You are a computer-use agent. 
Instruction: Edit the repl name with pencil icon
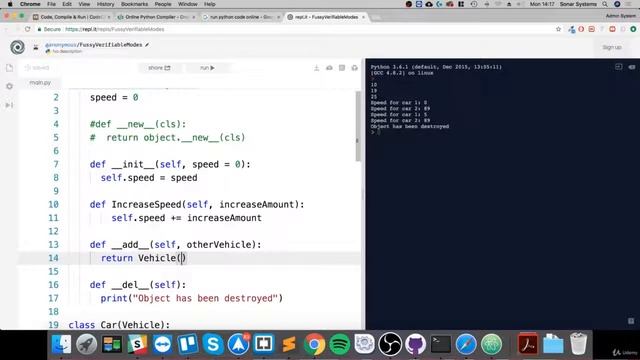coord(147,44)
